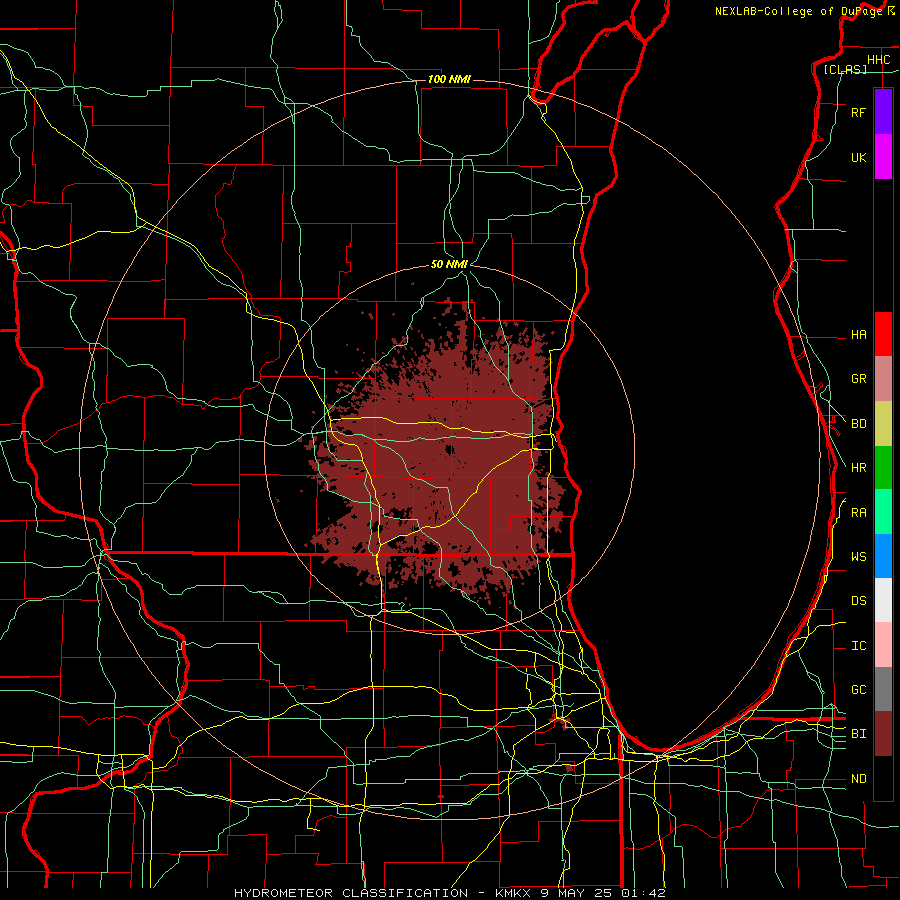
Task: Click the UK magenta legend swatch
Action: pos(883,157)
